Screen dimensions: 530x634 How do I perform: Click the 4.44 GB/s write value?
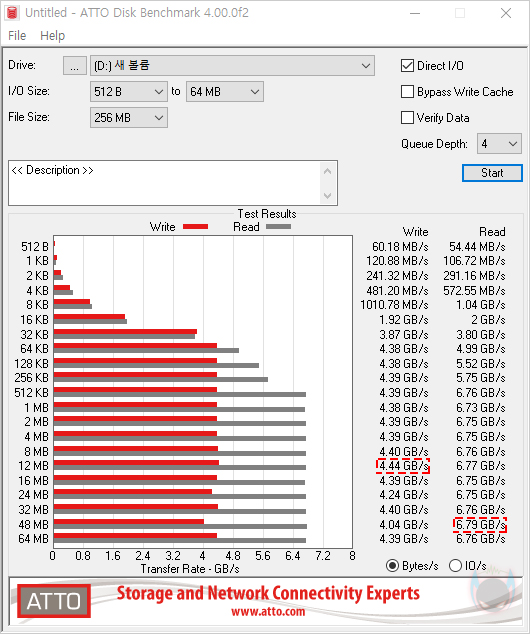point(403,466)
